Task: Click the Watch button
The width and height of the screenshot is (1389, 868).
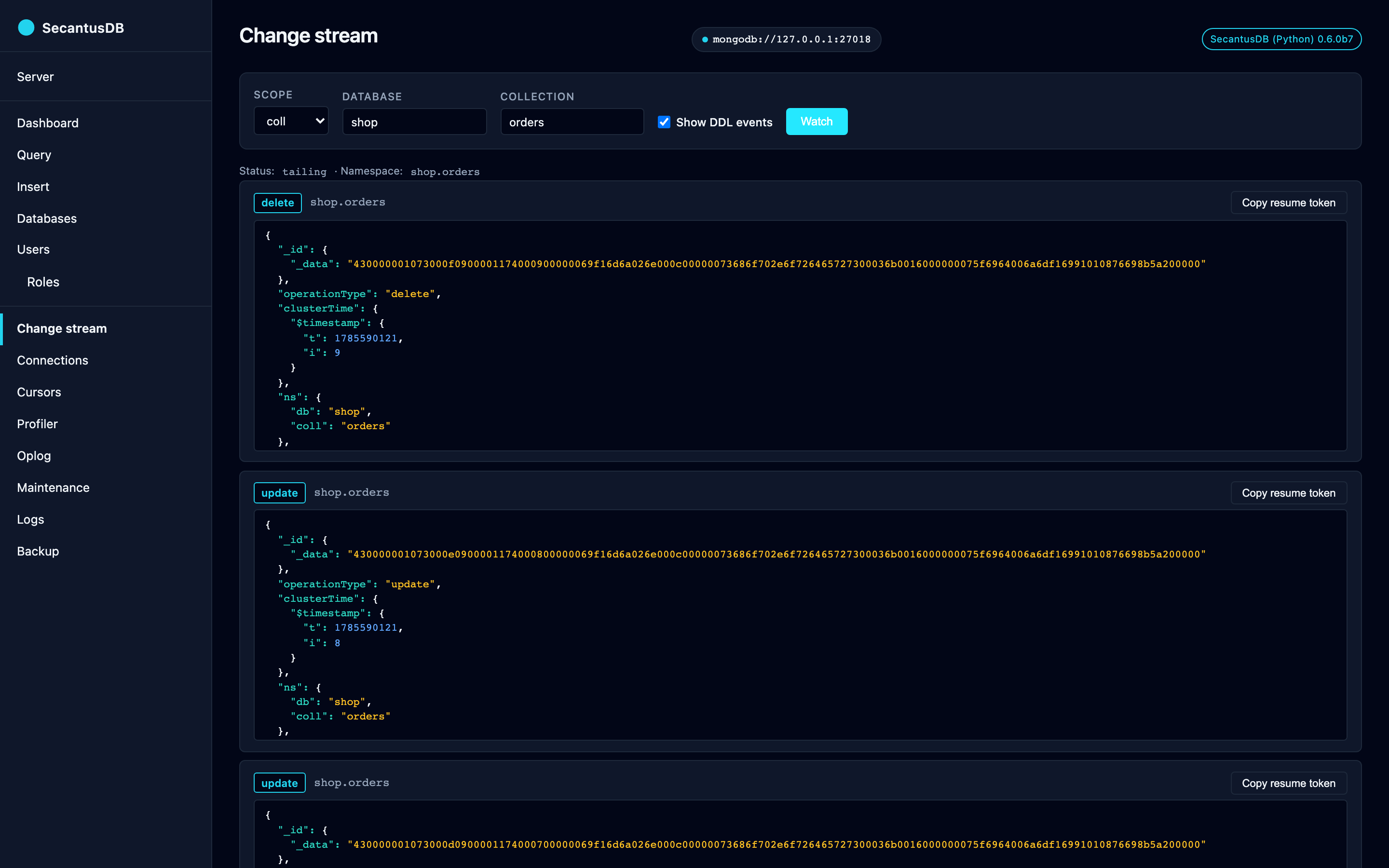Action: (816, 121)
